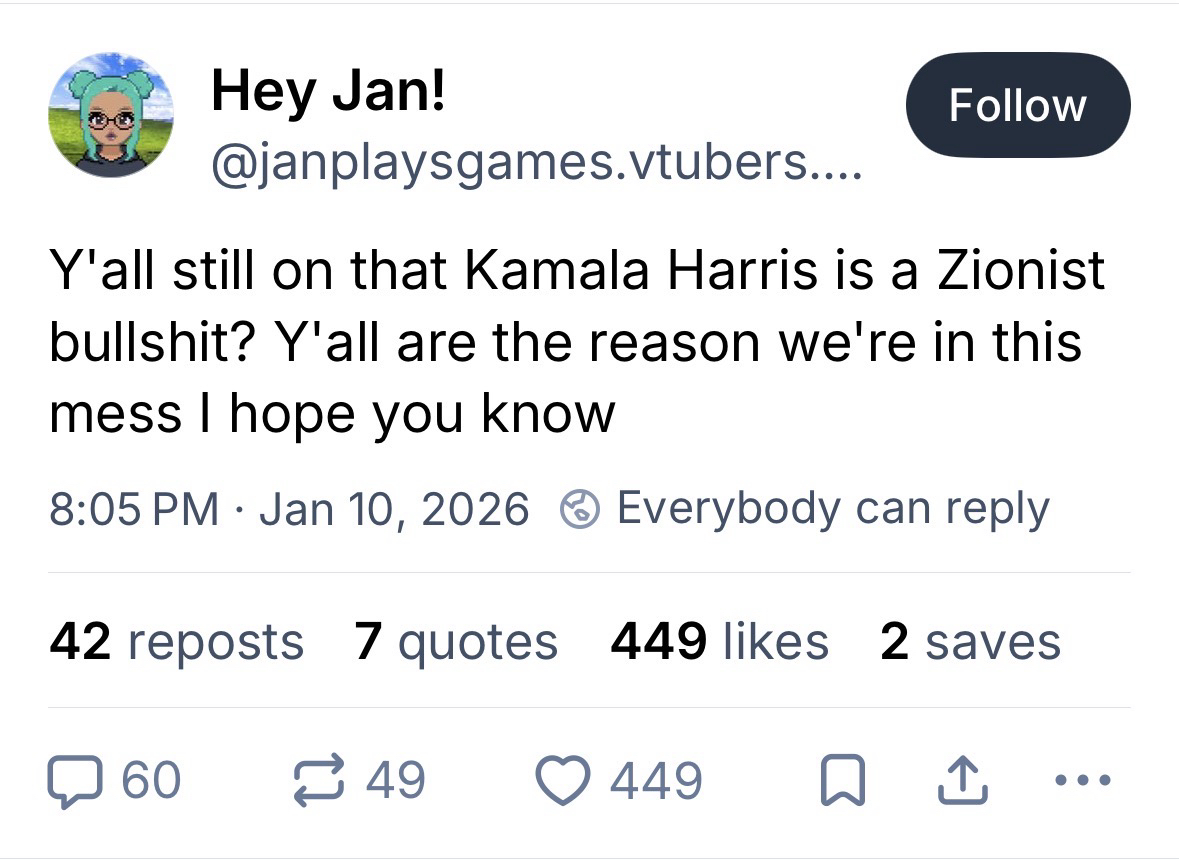View the 7 quotes list
This screenshot has height=860, width=1179.
point(455,641)
